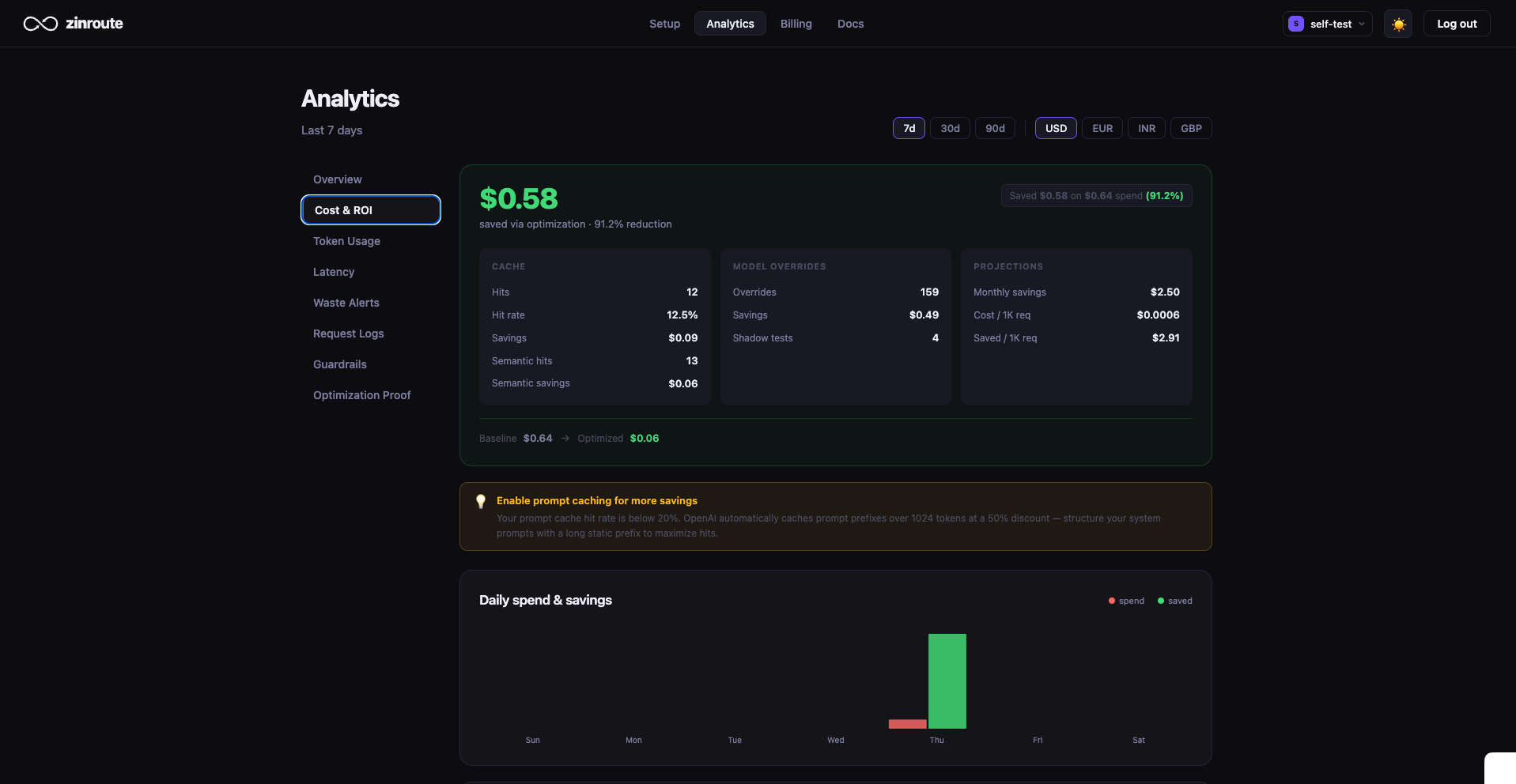Go to the Guardrails section
Screen dimensions: 1516x784
[371, 364]
